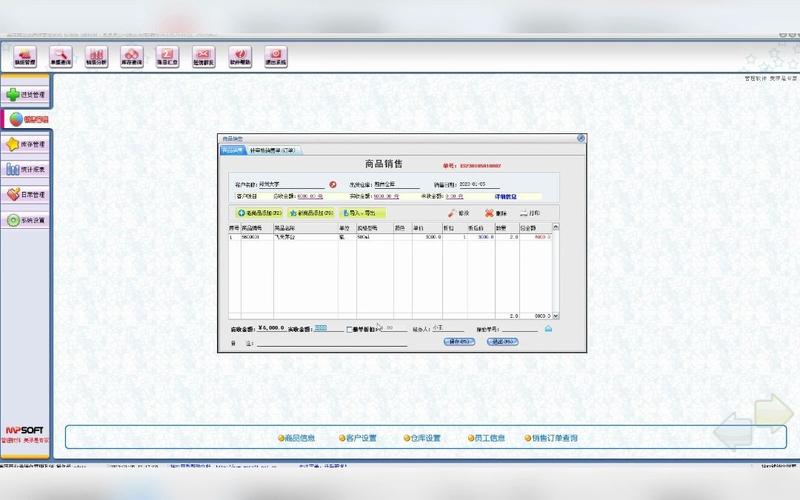Switch to the 销售单据 (订单) tab
800x500 pixels.
click(273, 150)
